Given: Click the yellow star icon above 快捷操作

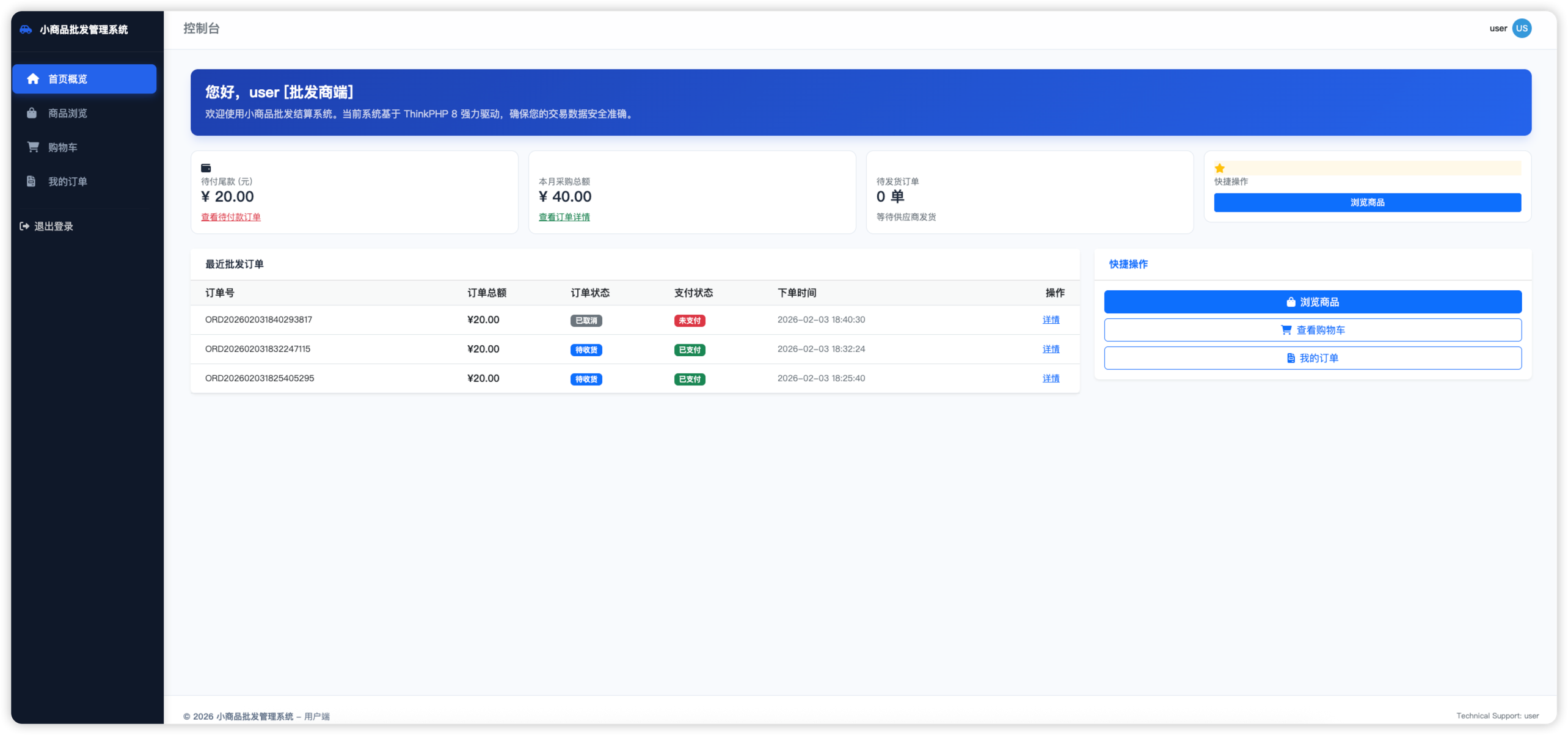Looking at the screenshot, I should pos(1220,168).
